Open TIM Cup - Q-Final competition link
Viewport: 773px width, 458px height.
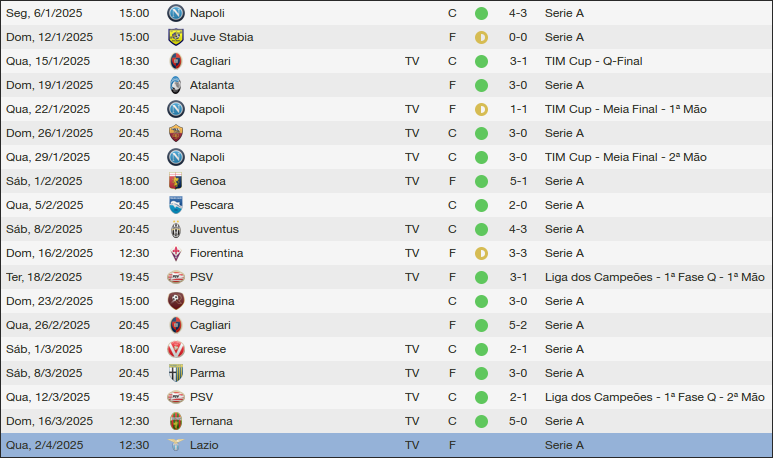point(593,61)
